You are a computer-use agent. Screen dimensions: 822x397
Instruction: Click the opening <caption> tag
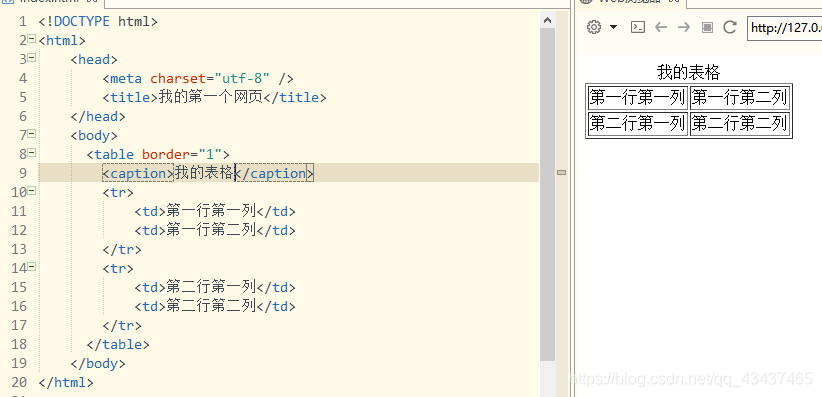click(138, 173)
